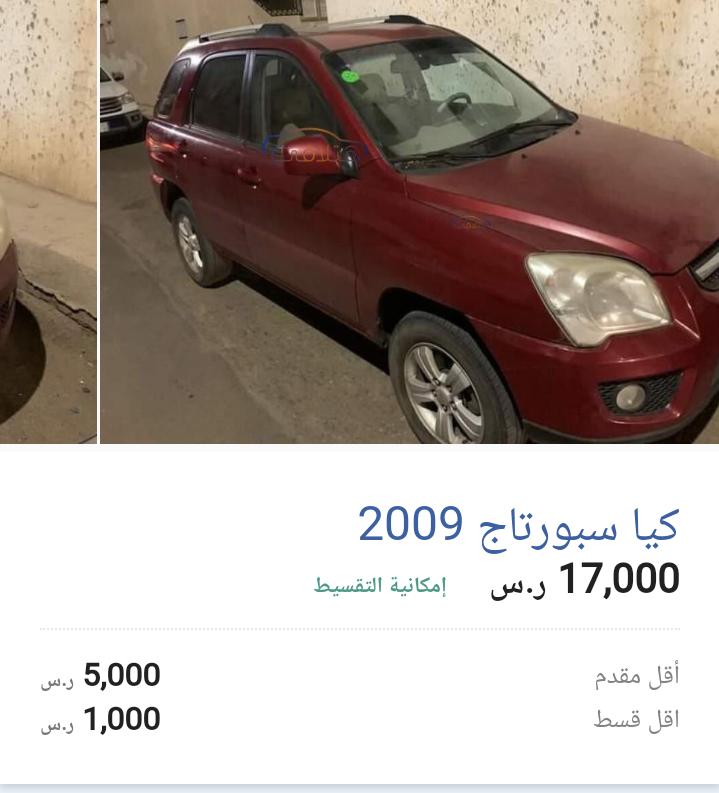719x793 pixels.
Task: Click the green sticker on the windshield
Action: click(x=350, y=76)
